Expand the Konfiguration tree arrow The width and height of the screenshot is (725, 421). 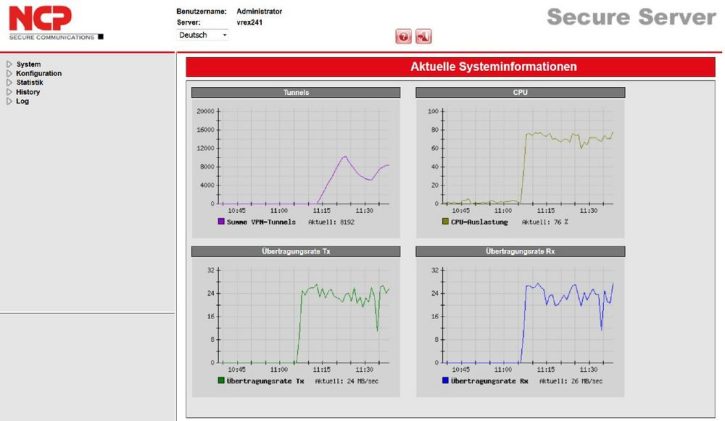click(x=9, y=74)
